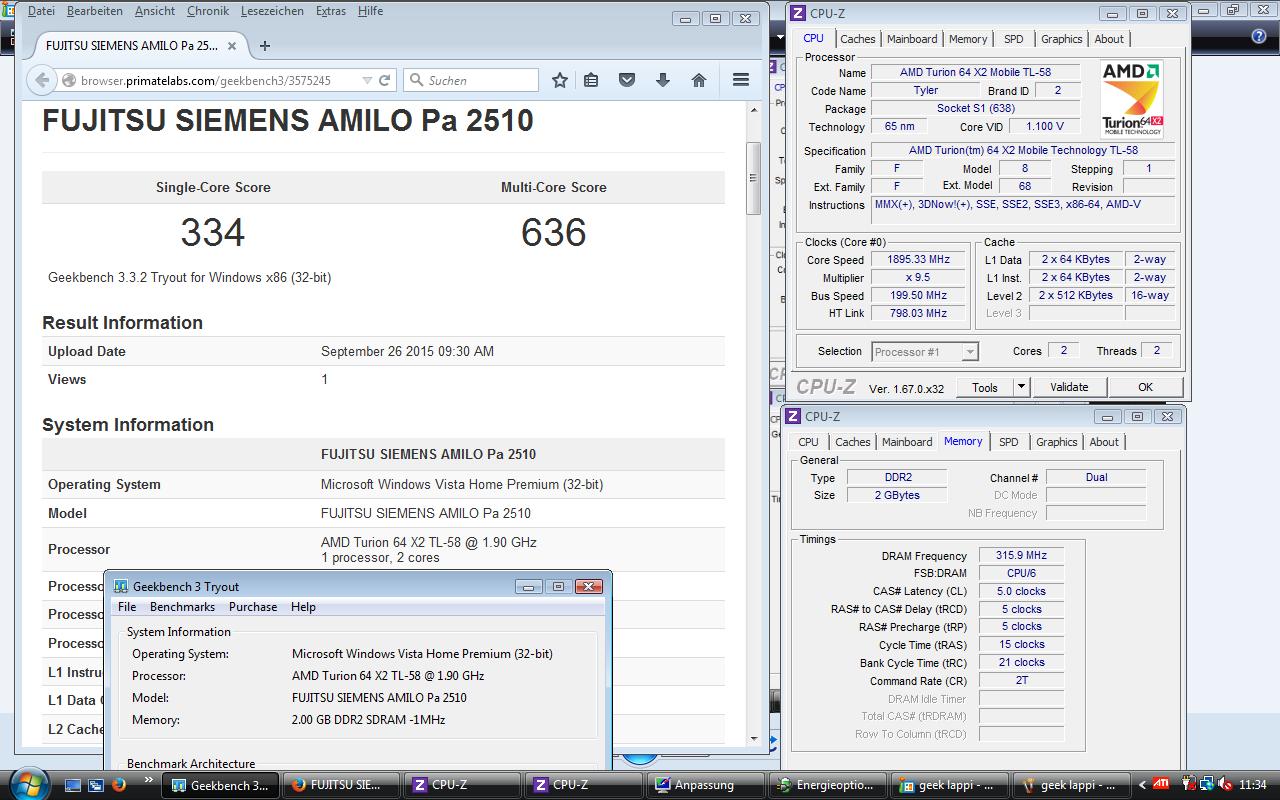Activate Energieoptionen taskbar button
This screenshot has height=800, width=1280.
tap(826, 785)
